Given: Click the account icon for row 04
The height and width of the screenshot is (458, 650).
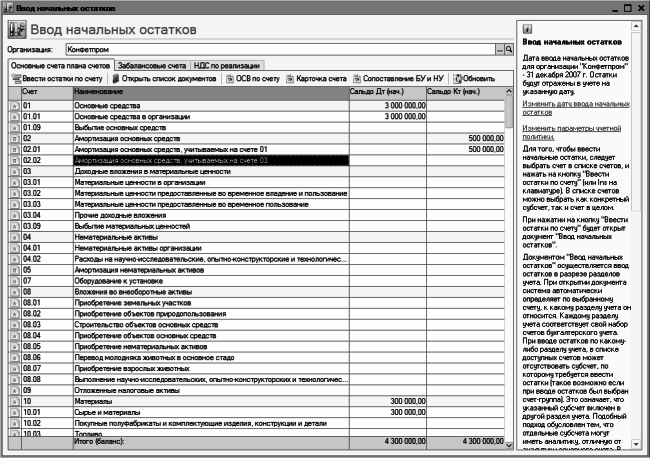Looking at the screenshot, I should pyautogui.click(x=15, y=237).
